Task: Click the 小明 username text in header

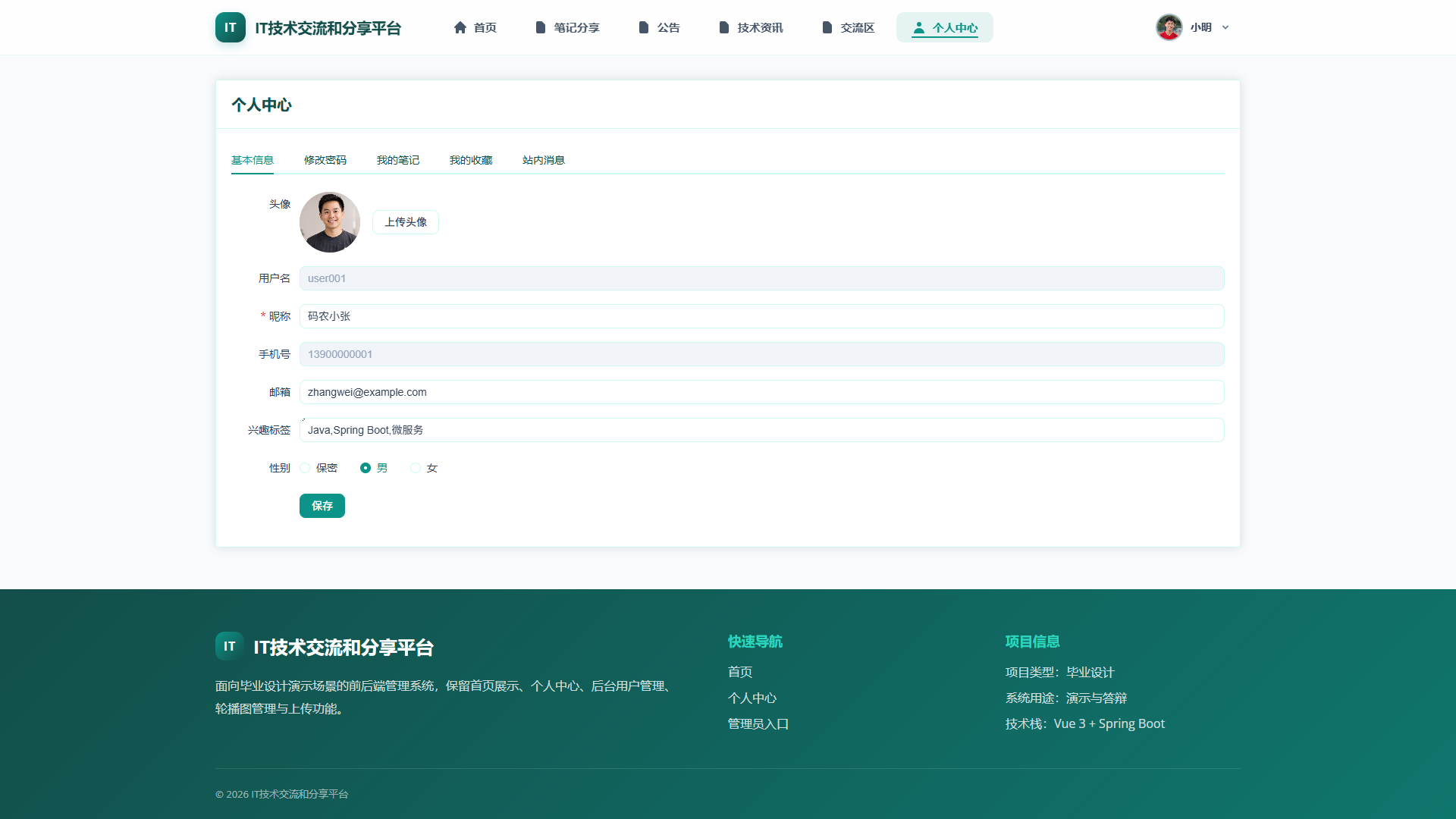Action: 1201,27
